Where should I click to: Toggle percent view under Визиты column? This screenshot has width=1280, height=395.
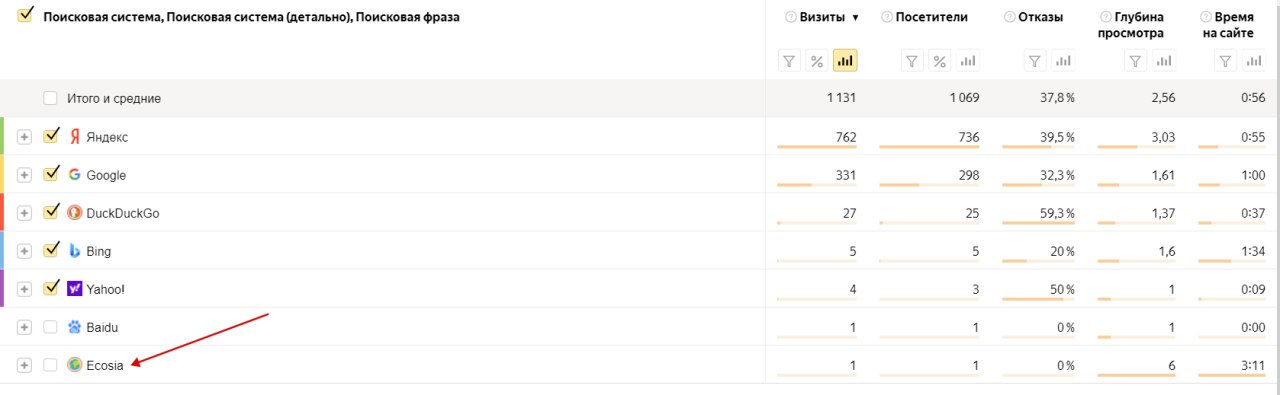[x=817, y=62]
